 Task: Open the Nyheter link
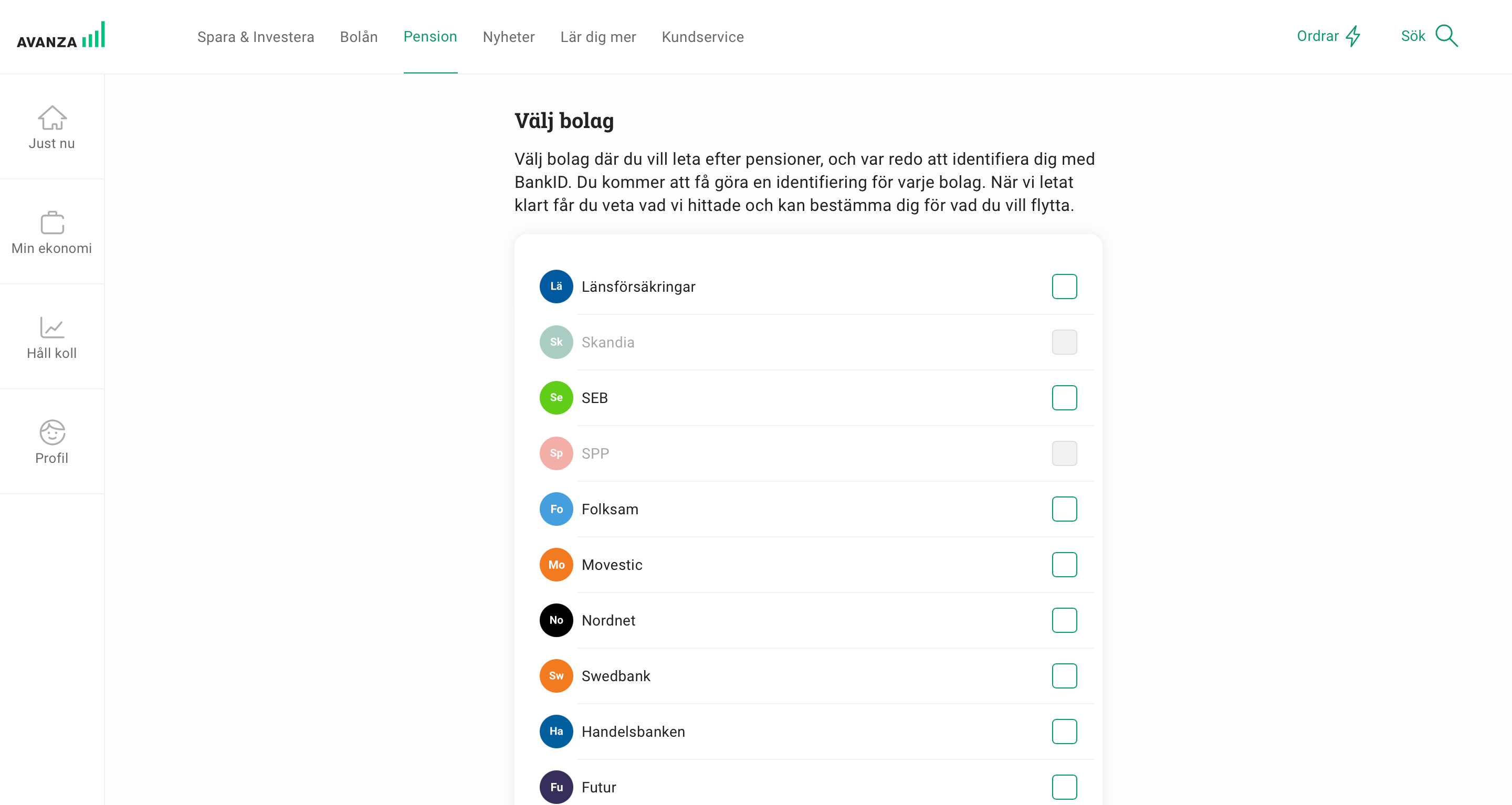508,37
